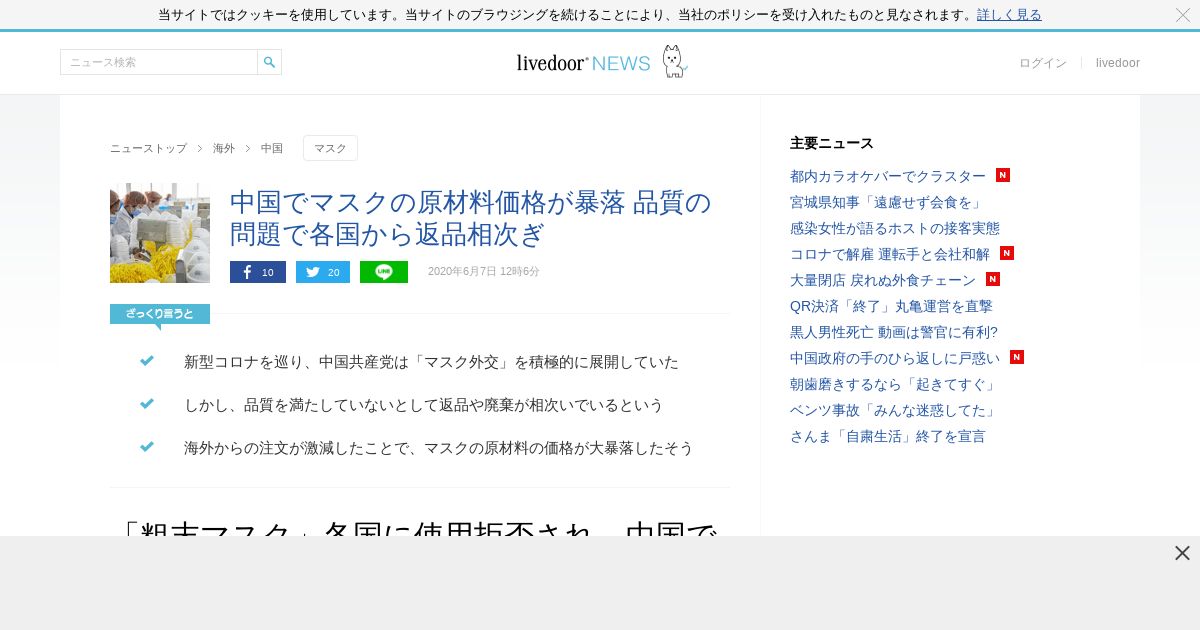Click the N badge beside 都内カラオケバーでクラスター

pos(1003,175)
